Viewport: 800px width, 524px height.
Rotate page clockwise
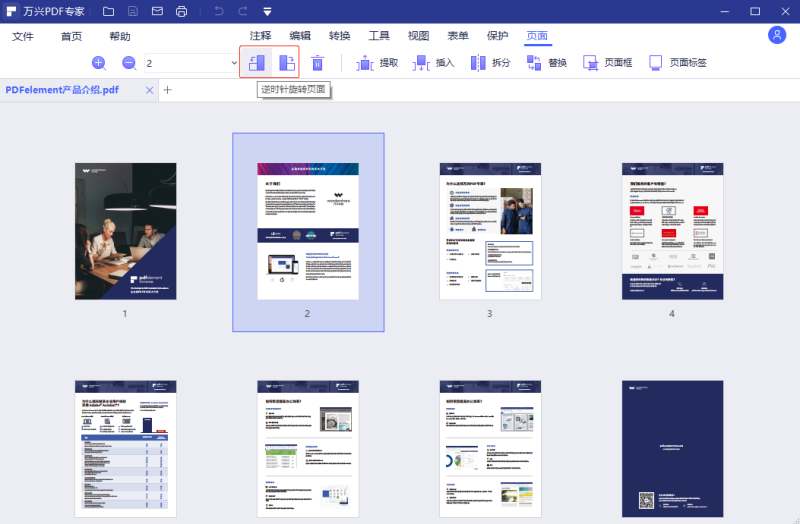coord(287,63)
